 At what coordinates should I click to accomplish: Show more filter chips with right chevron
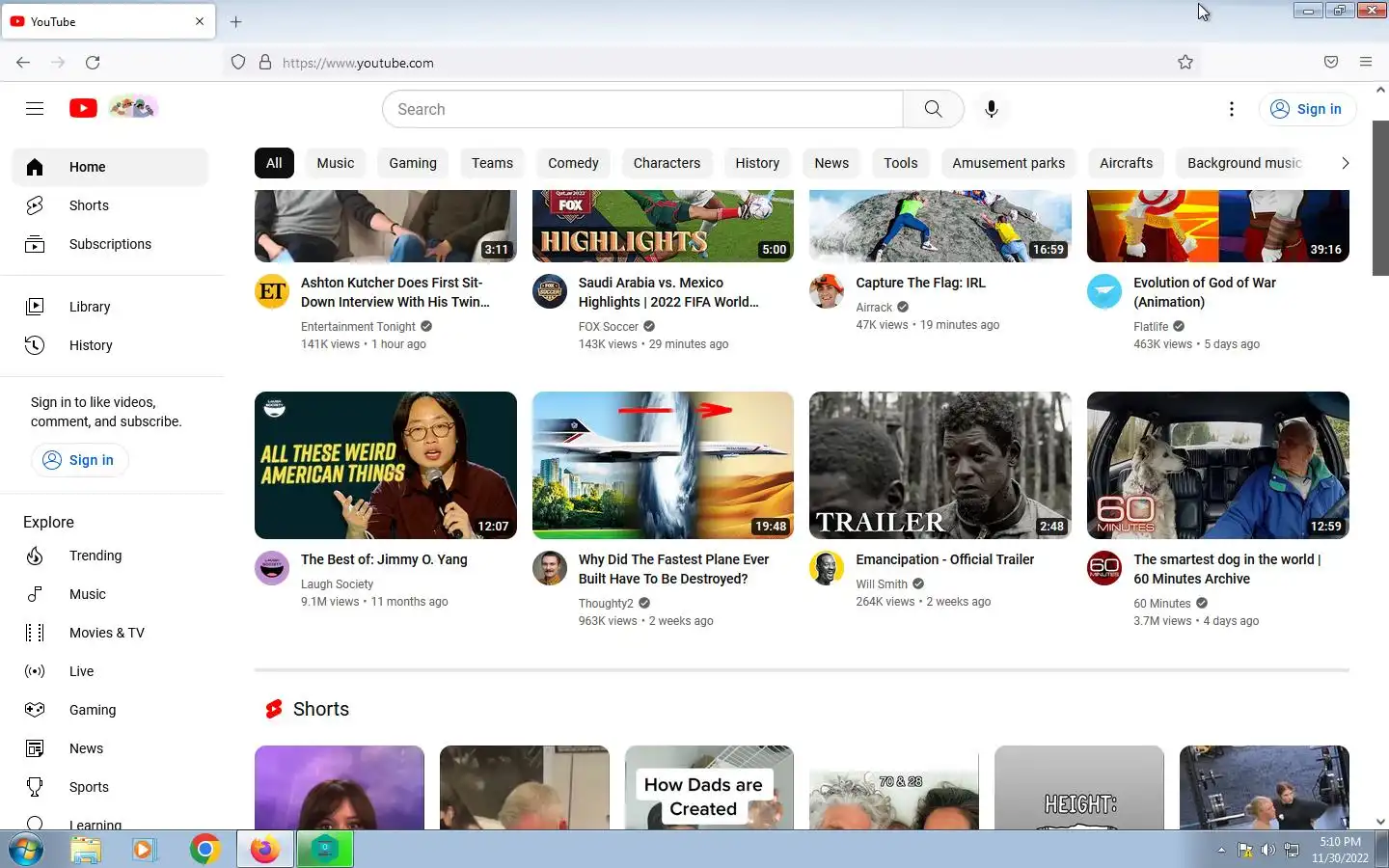pos(1345,163)
